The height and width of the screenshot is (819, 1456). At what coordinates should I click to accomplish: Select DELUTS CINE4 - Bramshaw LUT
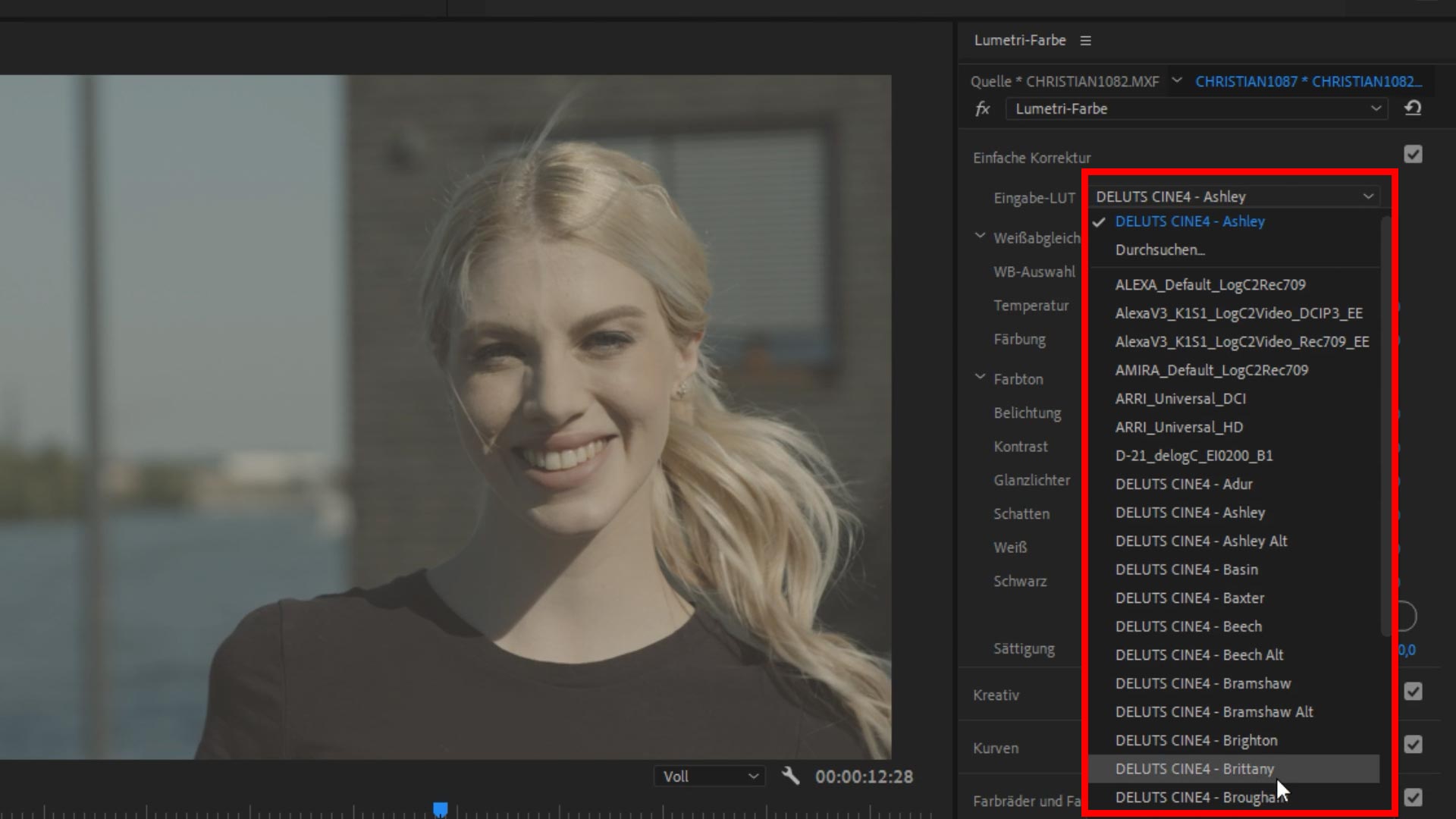point(1235,683)
